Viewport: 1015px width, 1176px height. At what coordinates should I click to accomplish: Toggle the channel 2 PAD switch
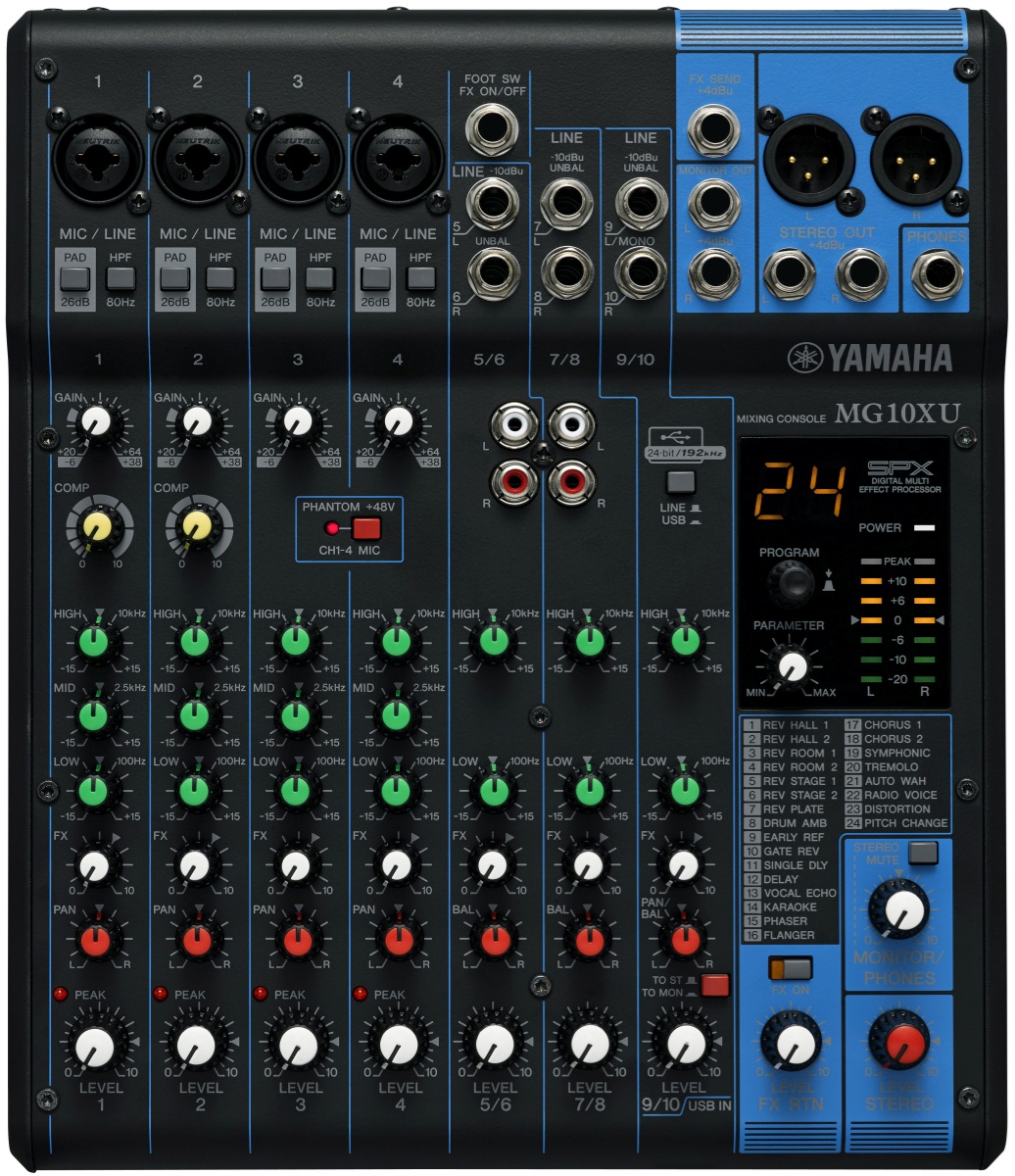tap(174, 278)
